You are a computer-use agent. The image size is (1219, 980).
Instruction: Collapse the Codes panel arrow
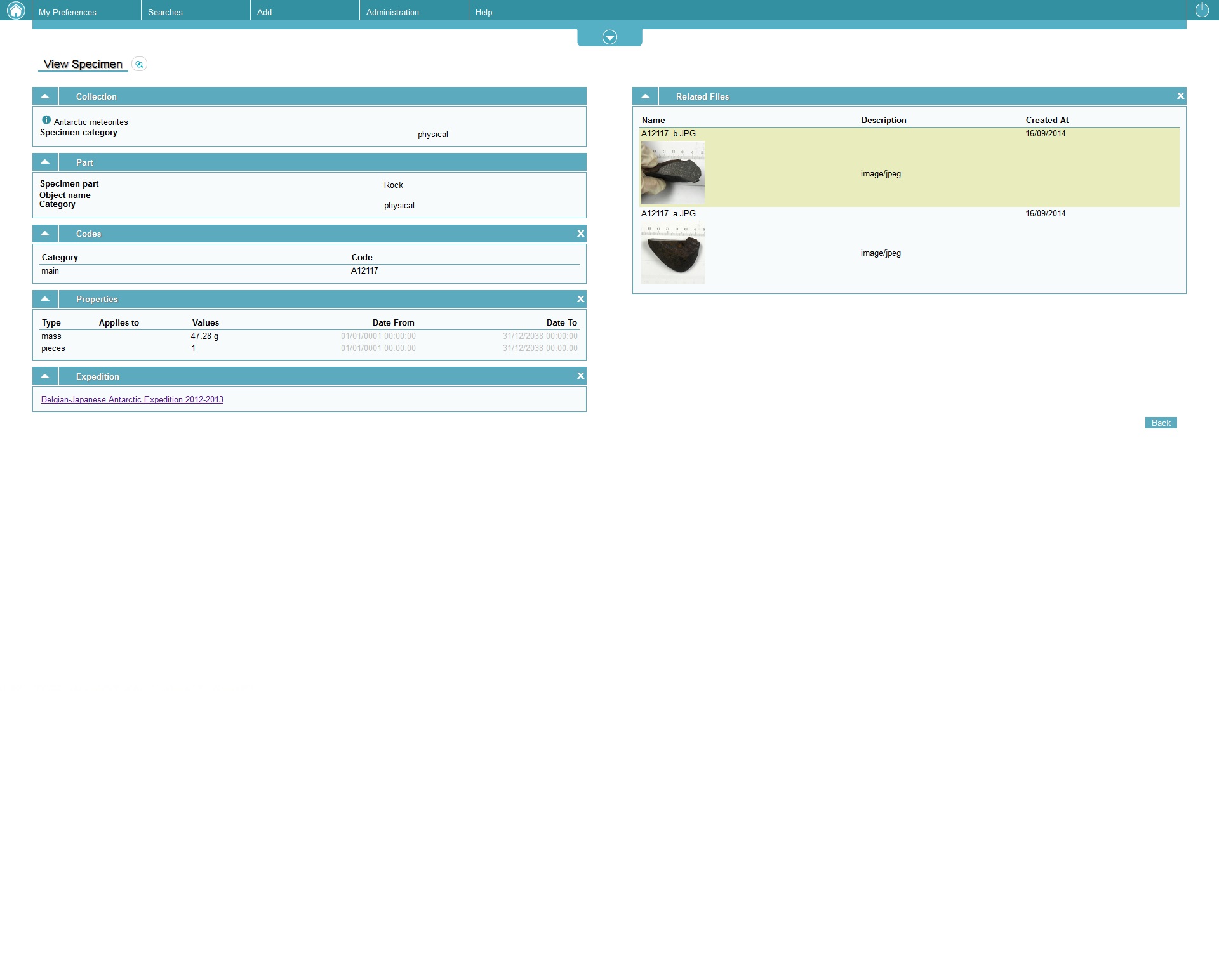point(45,234)
